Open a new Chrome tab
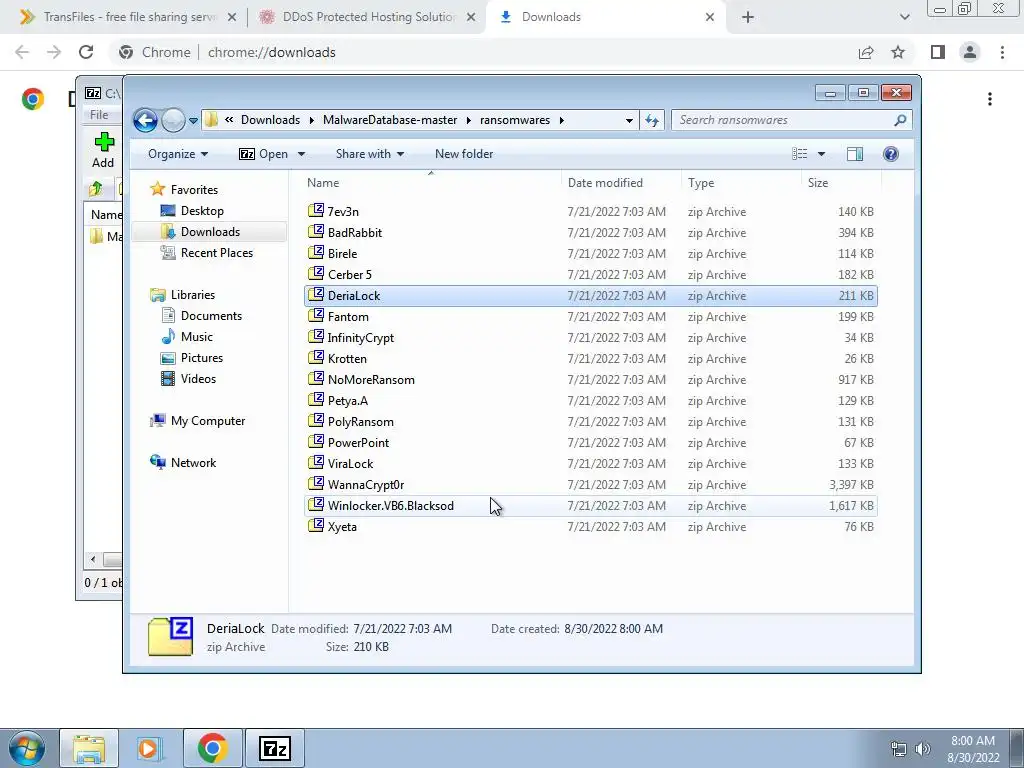 pyautogui.click(x=748, y=17)
